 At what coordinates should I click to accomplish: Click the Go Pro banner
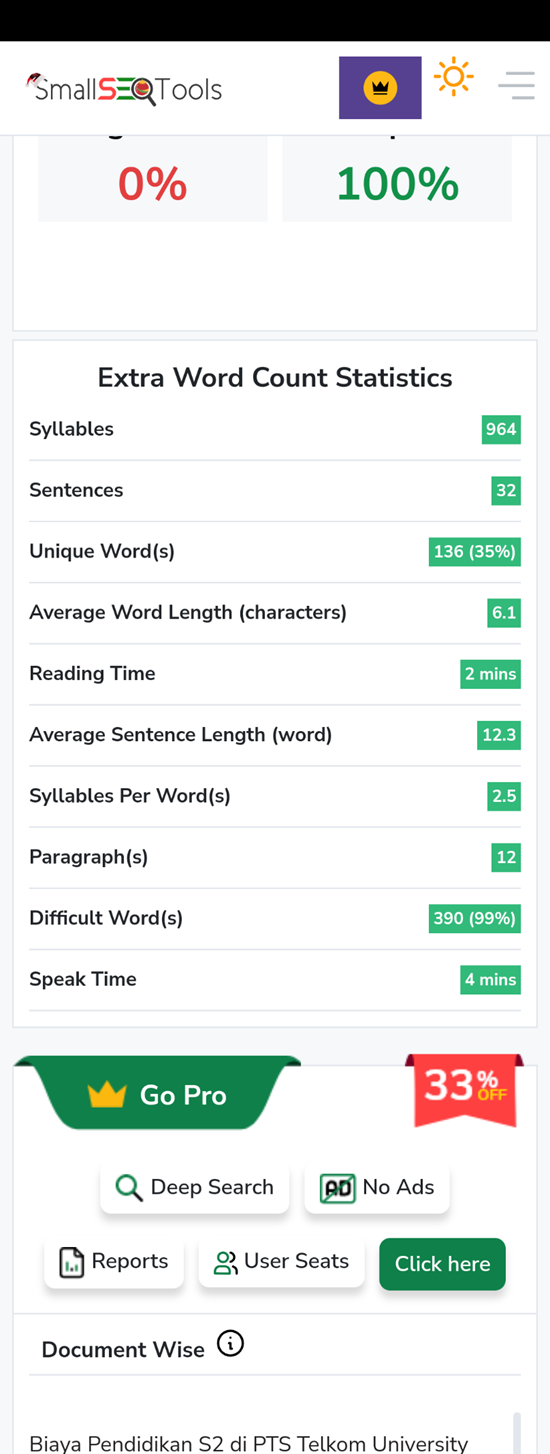pos(158,1094)
